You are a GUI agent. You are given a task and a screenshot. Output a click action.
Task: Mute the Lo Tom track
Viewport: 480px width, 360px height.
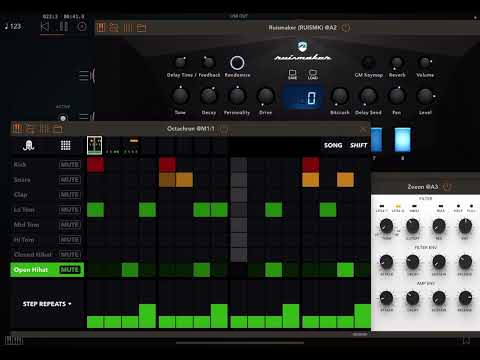point(70,210)
